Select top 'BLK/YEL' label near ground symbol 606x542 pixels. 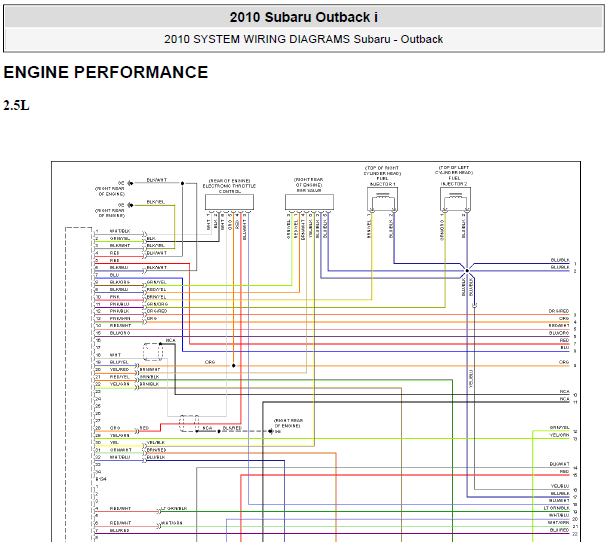(x=155, y=202)
